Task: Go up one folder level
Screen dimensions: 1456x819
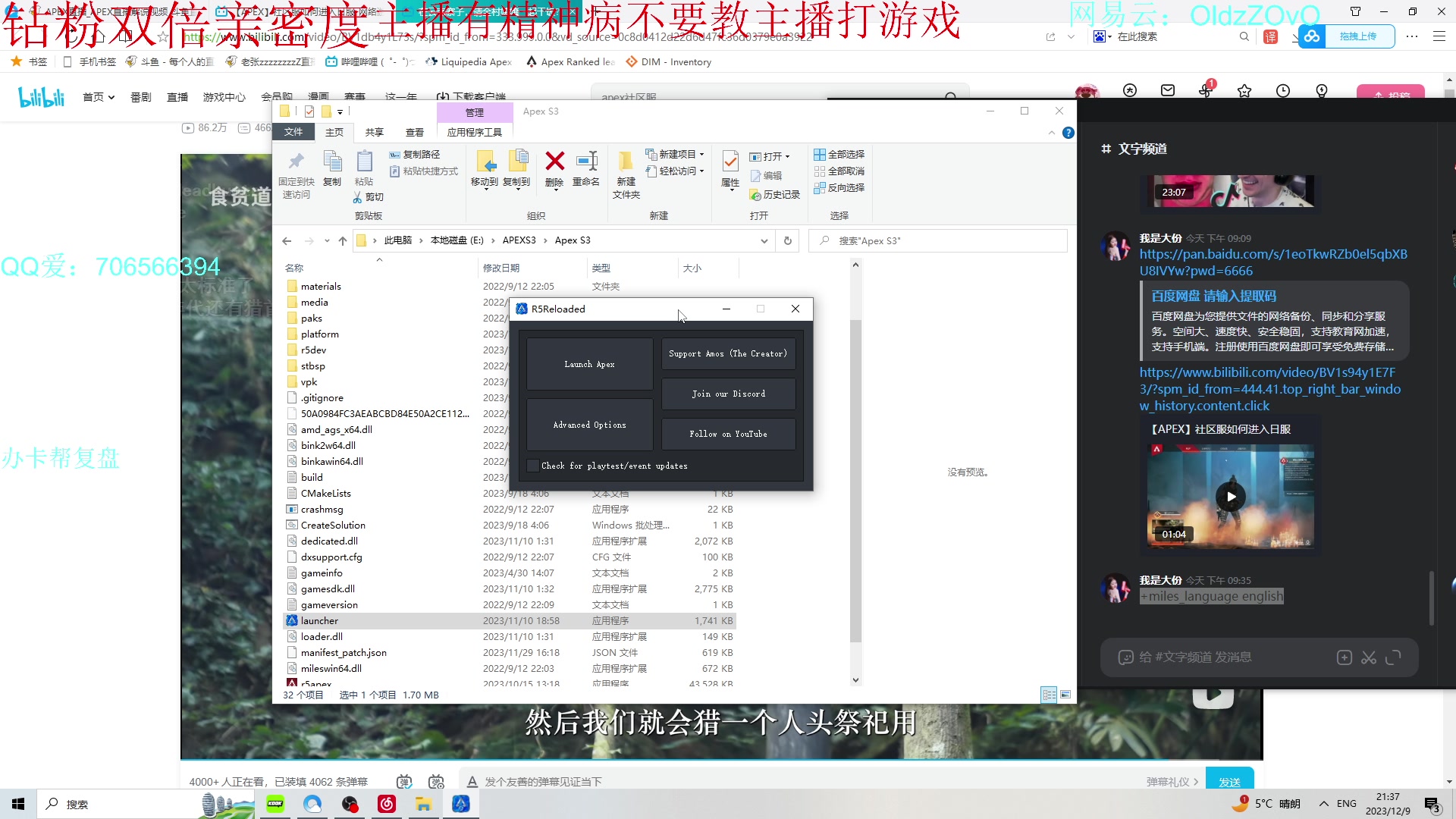Action: click(343, 241)
